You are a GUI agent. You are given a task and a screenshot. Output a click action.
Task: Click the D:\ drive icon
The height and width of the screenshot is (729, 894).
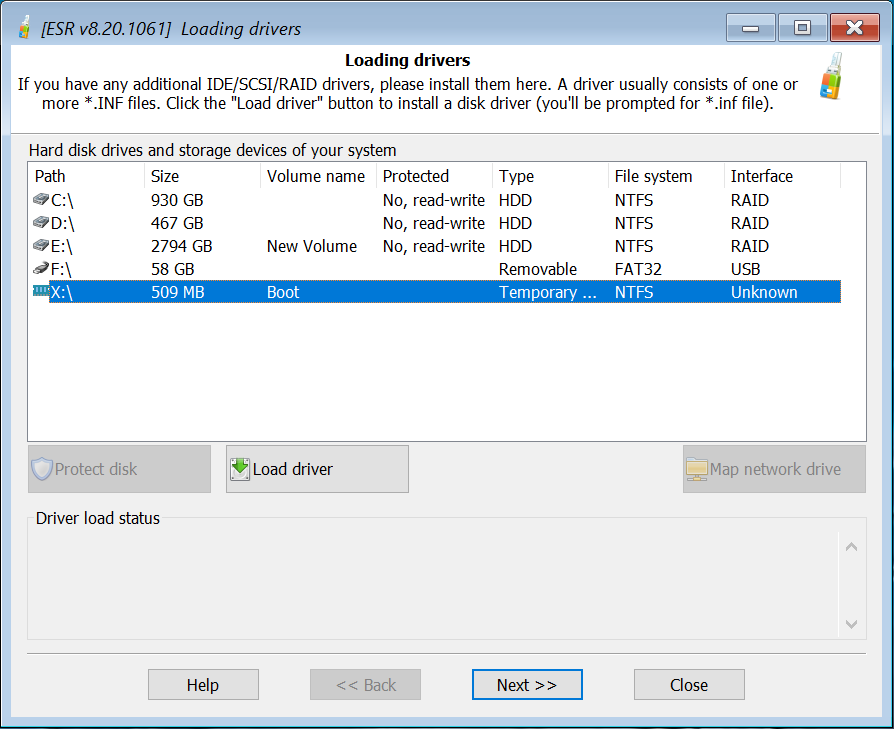(x=41, y=223)
